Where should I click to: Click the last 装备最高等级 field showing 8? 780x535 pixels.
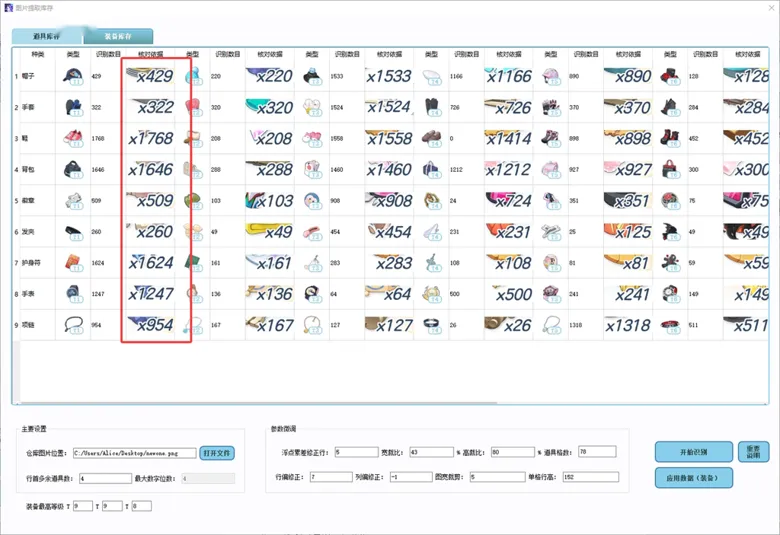[141, 506]
